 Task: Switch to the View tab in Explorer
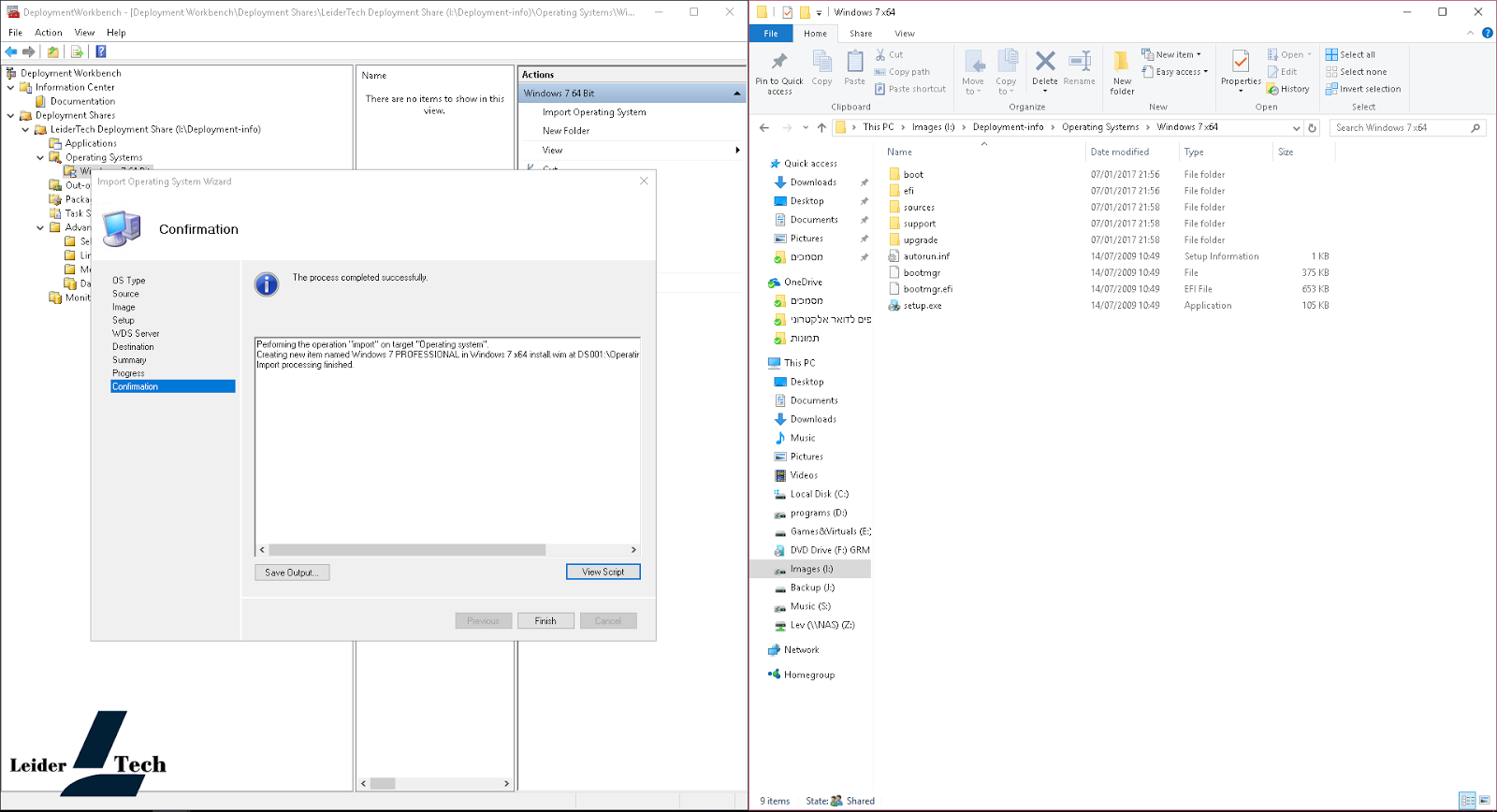click(905, 34)
